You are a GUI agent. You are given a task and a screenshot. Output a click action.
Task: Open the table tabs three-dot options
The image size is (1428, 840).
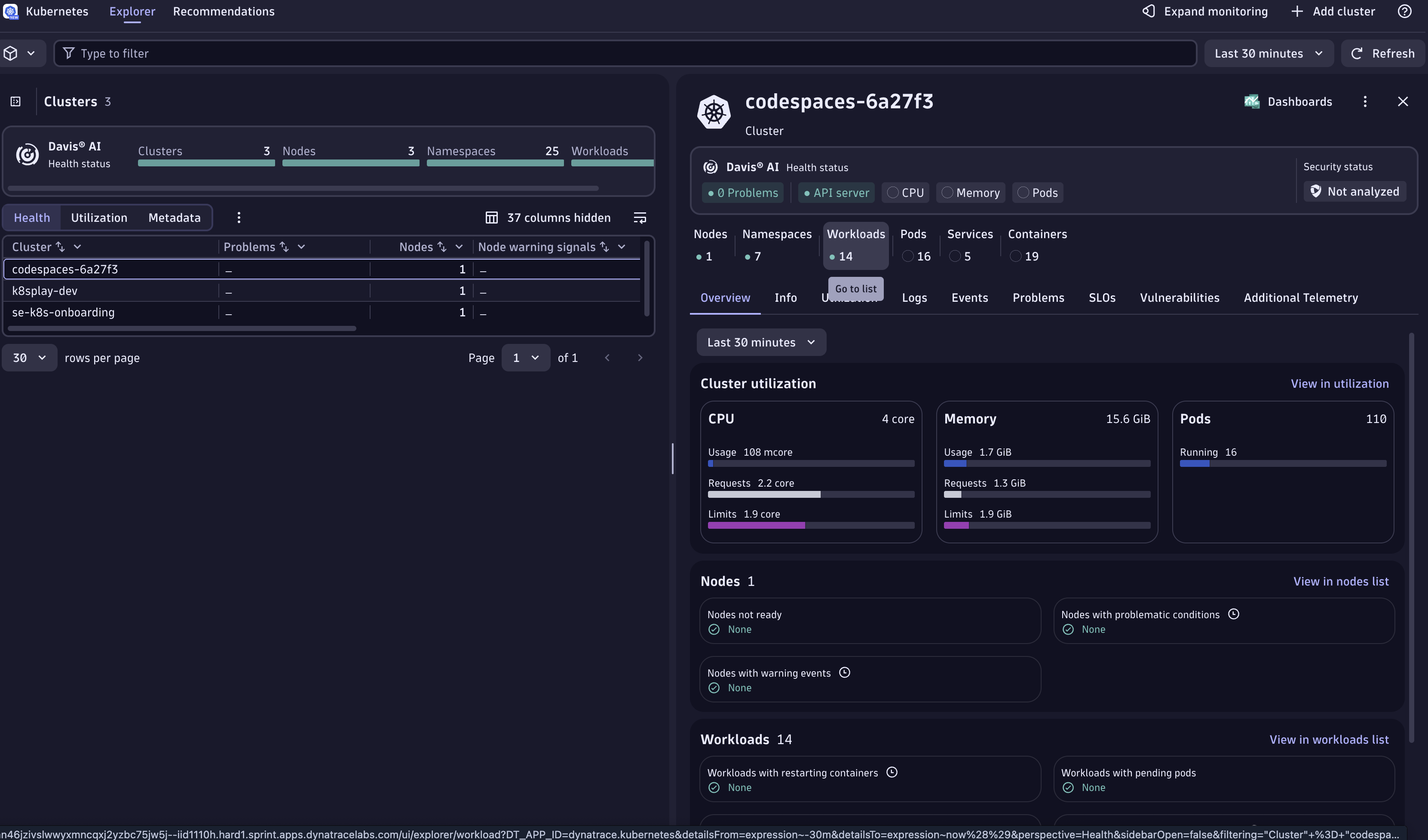click(x=239, y=218)
